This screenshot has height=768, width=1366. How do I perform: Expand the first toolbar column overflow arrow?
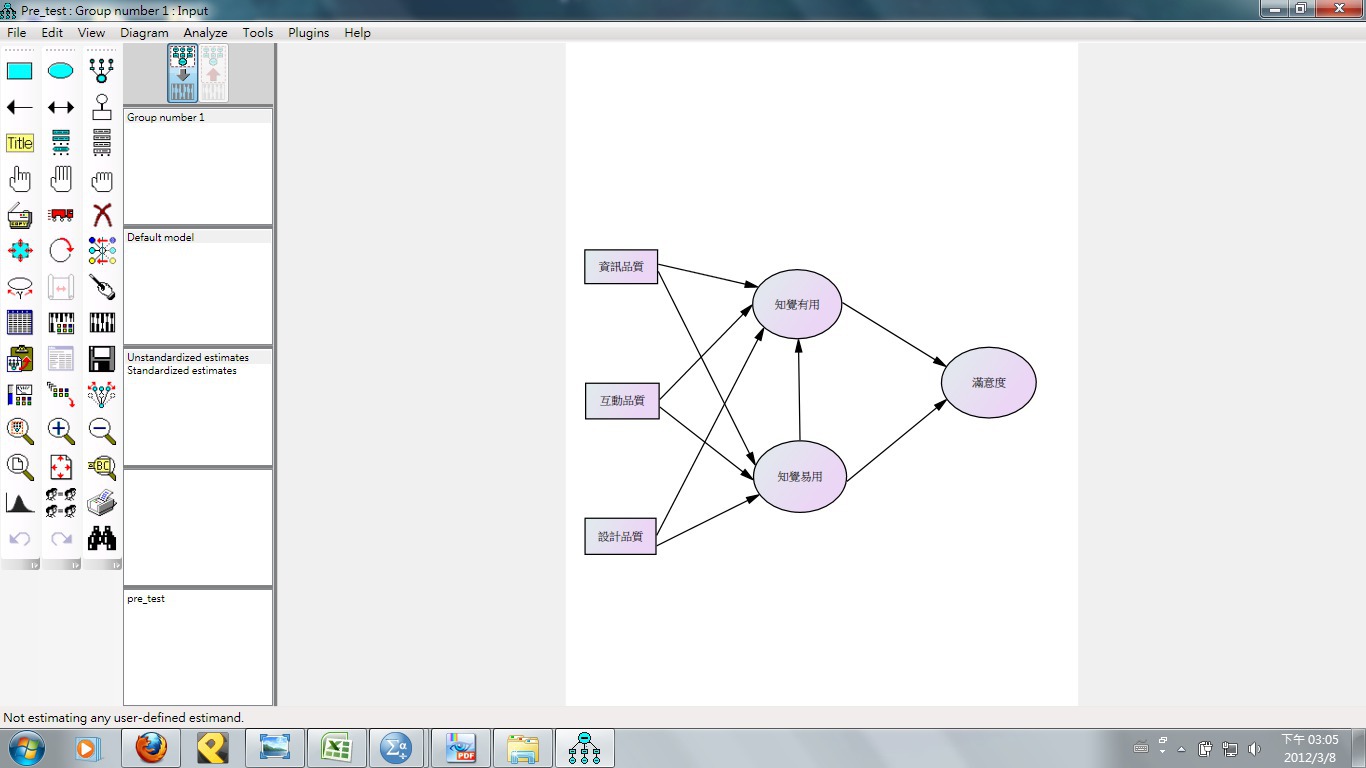34,565
